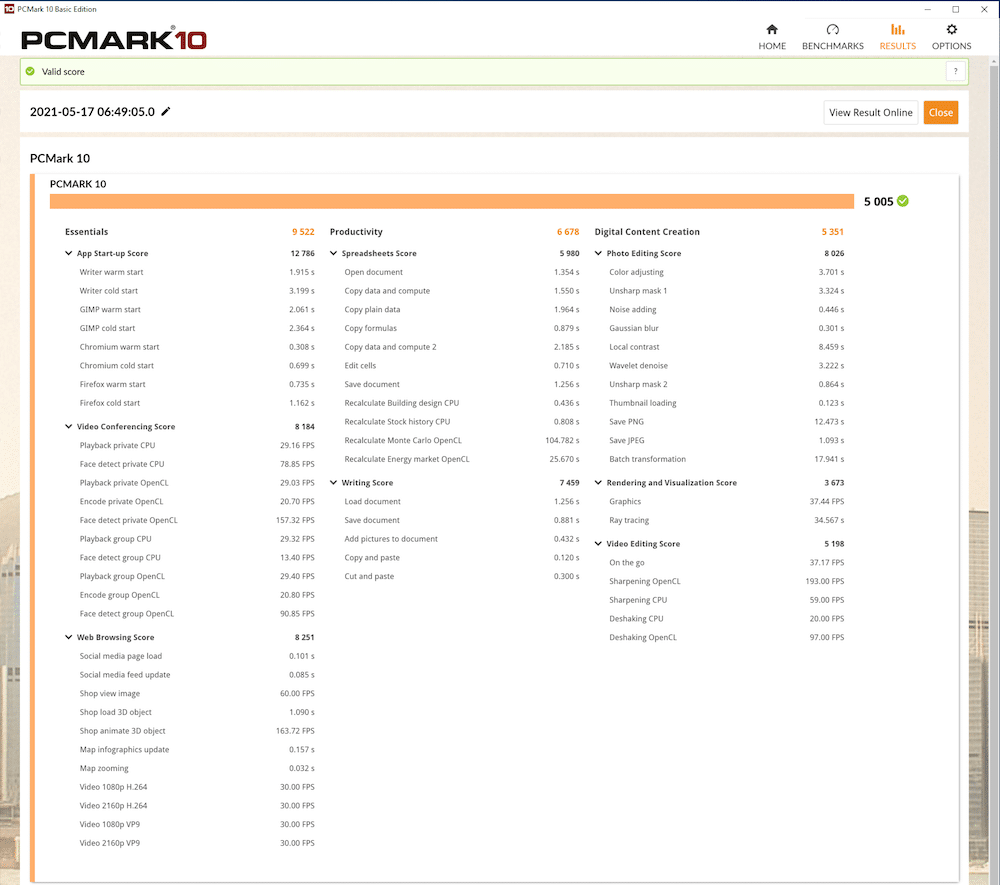Click the 104.782 s Monte Carlo value
The width and height of the screenshot is (1000, 885).
pos(562,441)
